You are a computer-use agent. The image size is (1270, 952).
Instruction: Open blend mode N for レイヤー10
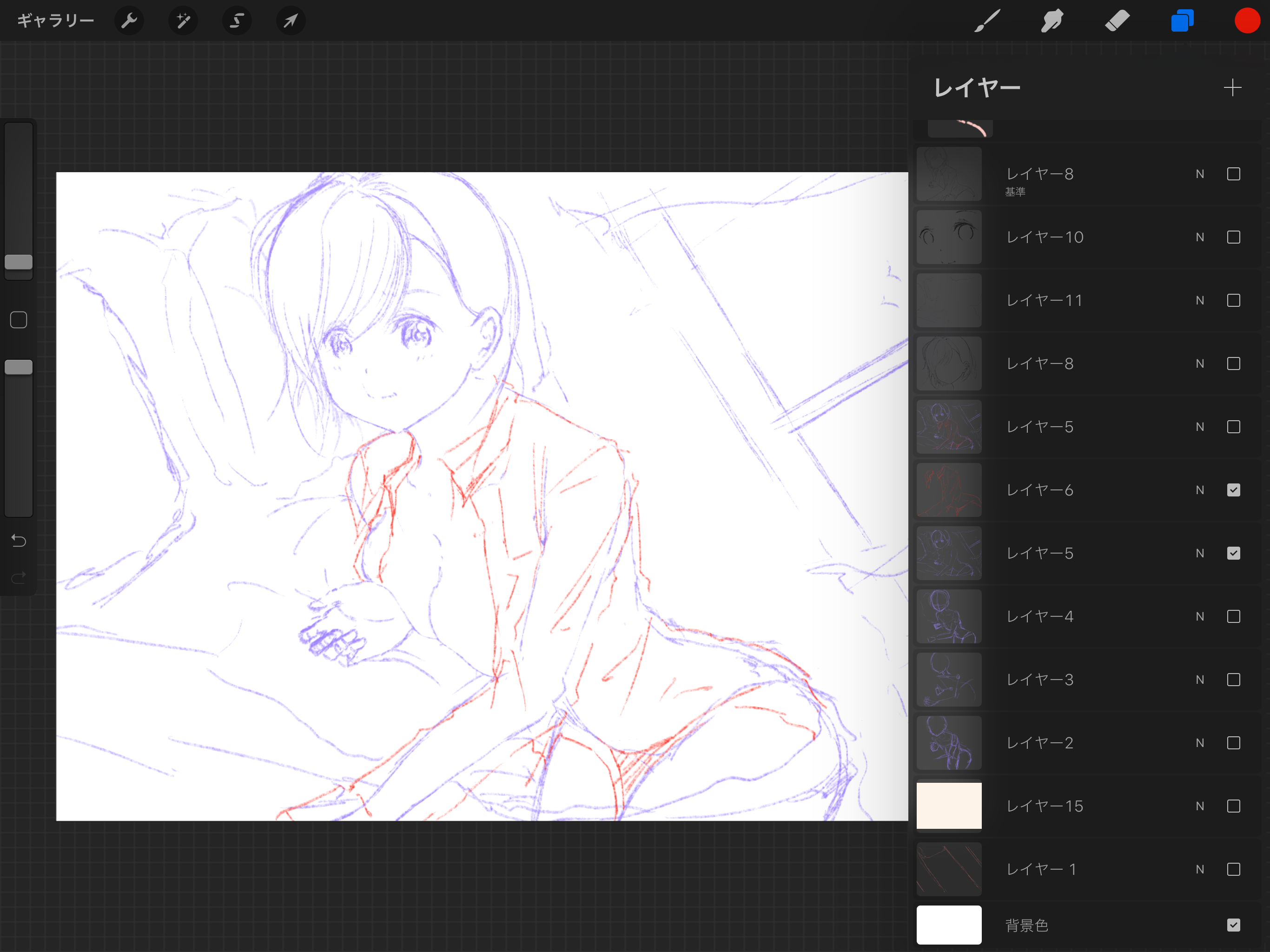click(x=1200, y=237)
